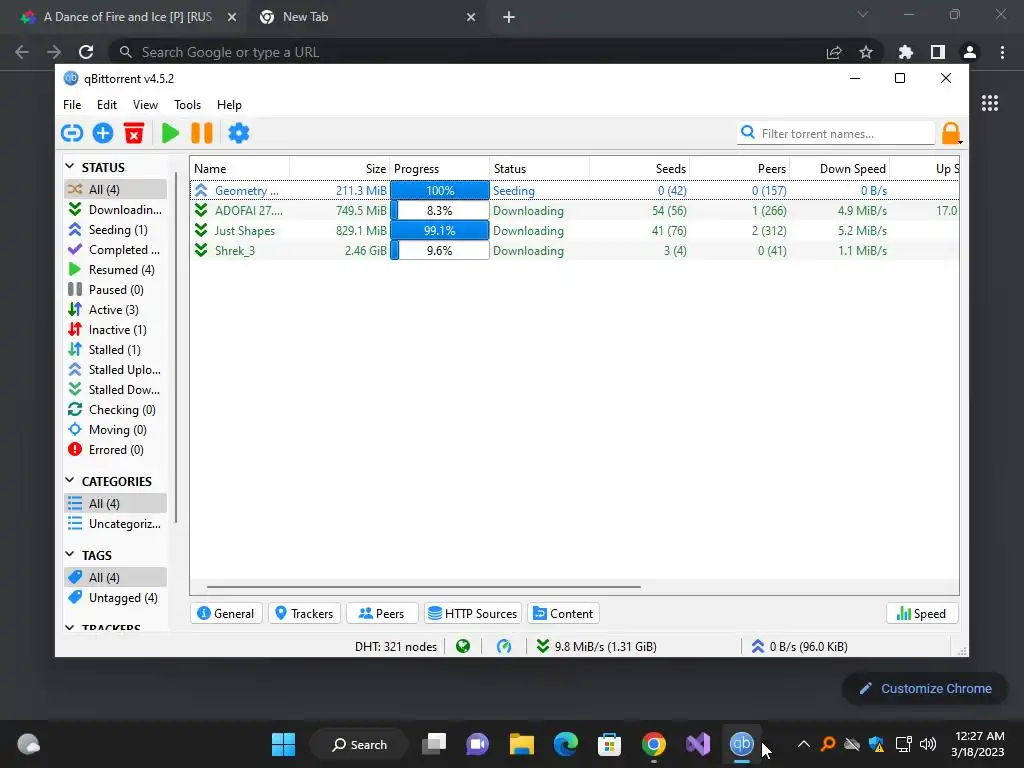Open the File menu

pos(72,104)
